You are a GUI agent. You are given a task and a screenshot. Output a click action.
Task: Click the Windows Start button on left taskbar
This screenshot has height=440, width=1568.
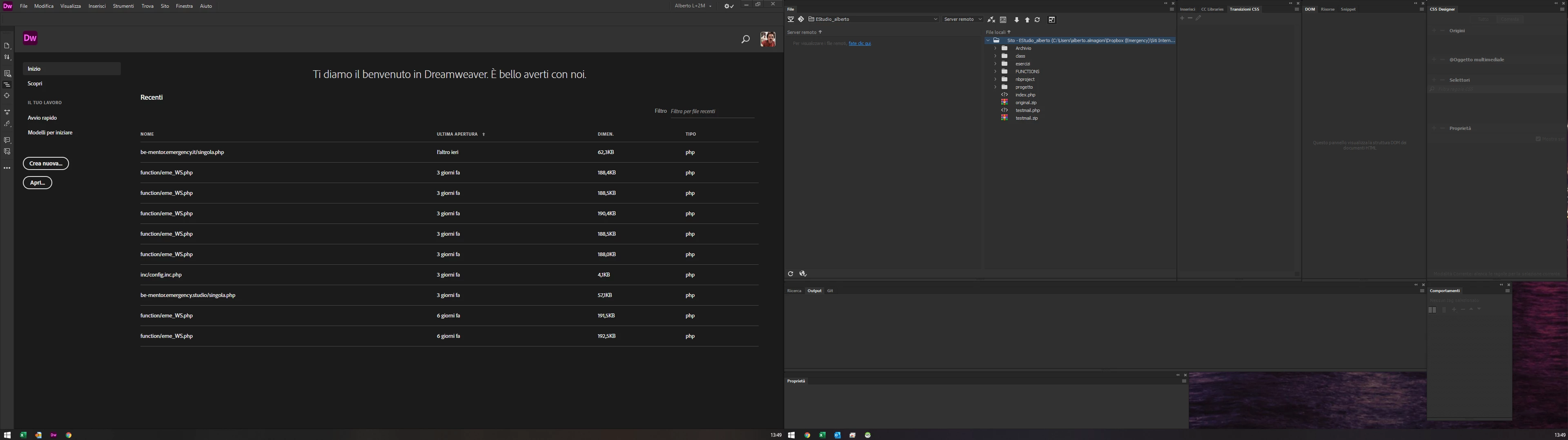pos(7,435)
